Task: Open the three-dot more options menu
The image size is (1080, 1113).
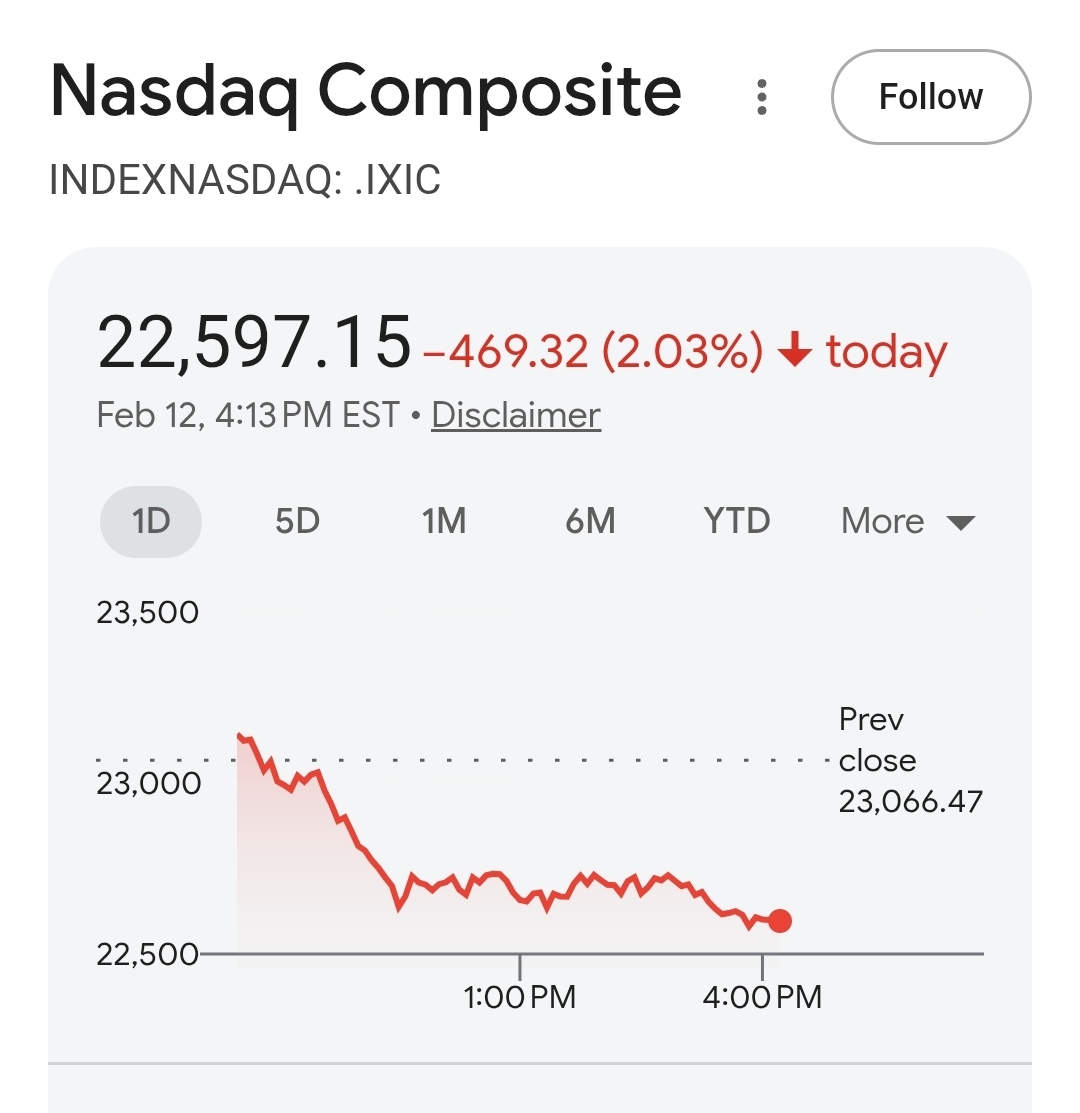Action: [762, 97]
